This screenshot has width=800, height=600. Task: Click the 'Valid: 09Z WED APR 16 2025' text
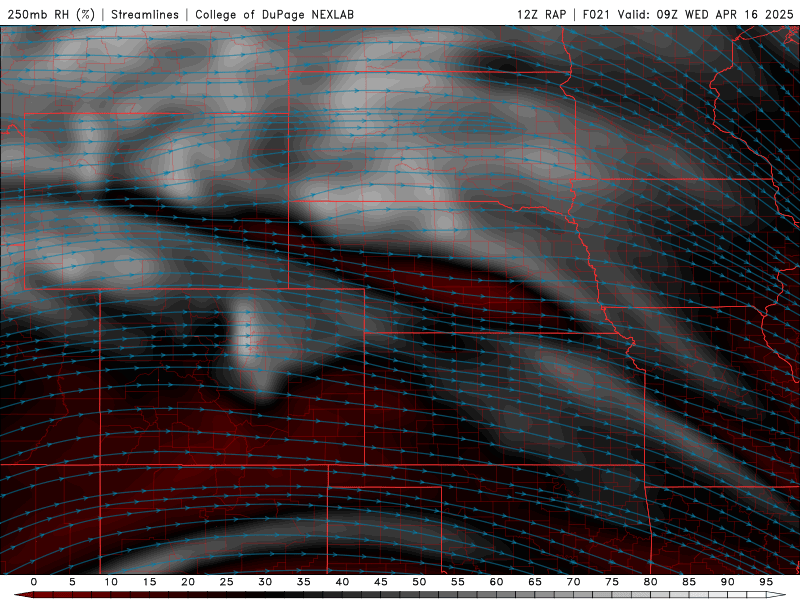(706, 14)
